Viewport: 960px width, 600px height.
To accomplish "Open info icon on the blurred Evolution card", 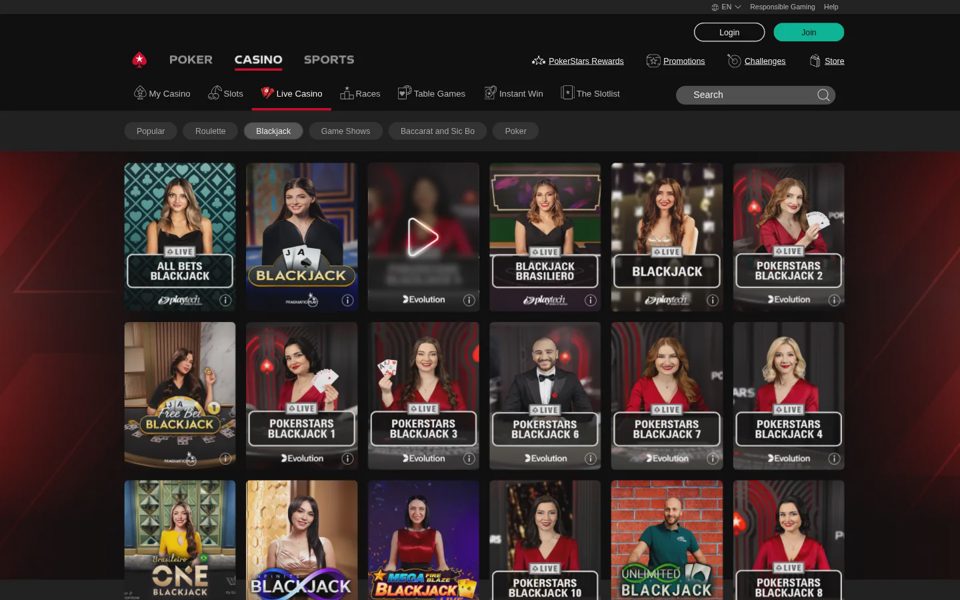I will [469, 300].
